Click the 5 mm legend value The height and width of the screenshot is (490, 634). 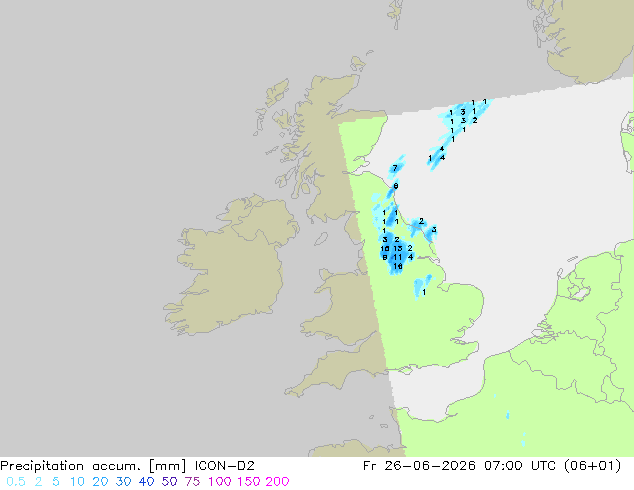click(56, 482)
